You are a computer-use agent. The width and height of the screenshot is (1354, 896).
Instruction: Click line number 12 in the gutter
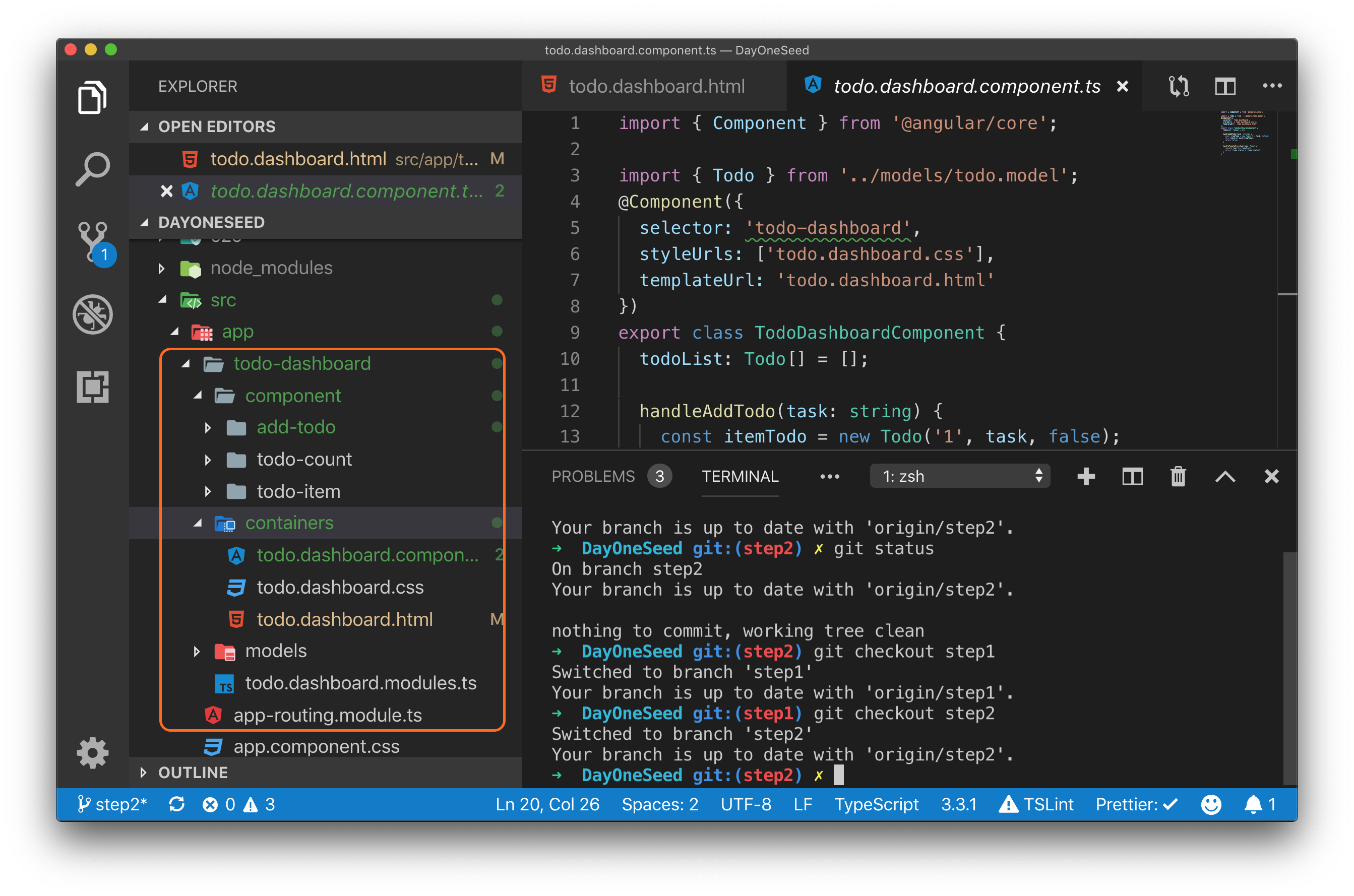point(570,411)
